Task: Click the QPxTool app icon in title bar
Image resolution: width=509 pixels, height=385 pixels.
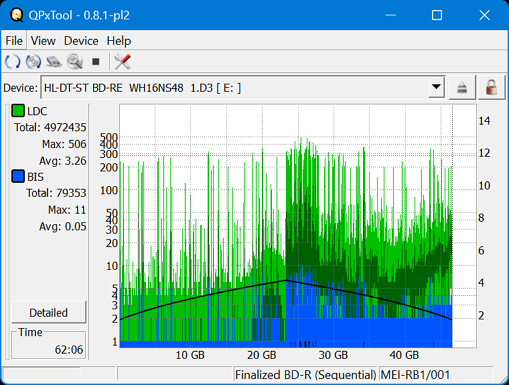Action: (16, 15)
